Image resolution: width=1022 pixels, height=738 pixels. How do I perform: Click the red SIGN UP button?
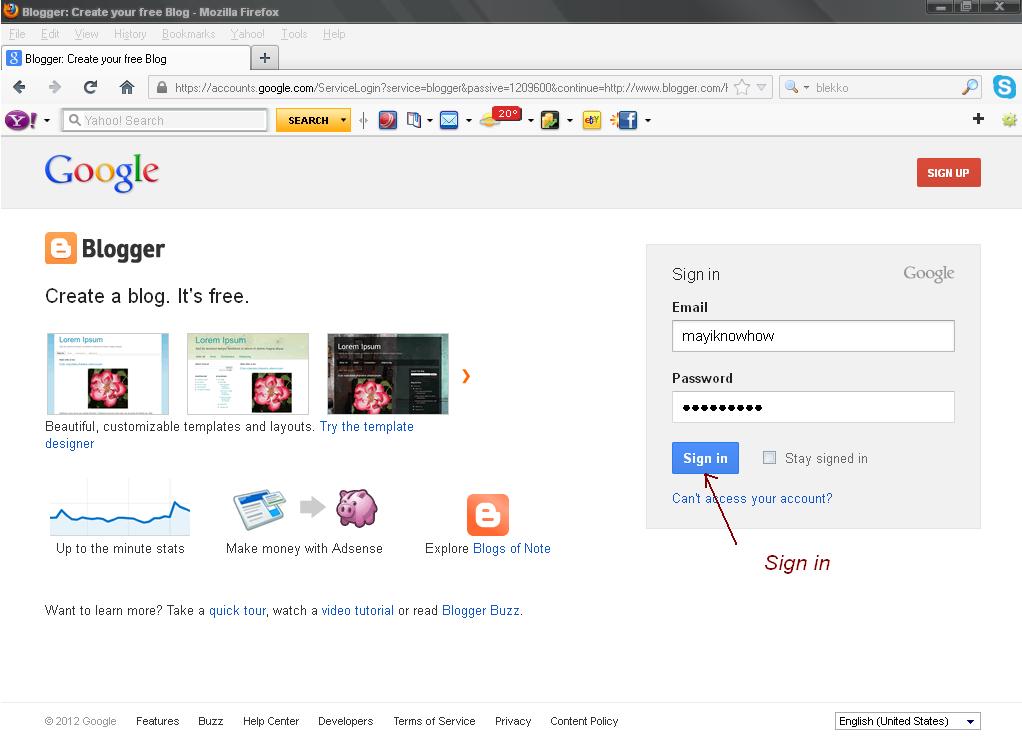(x=948, y=173)
